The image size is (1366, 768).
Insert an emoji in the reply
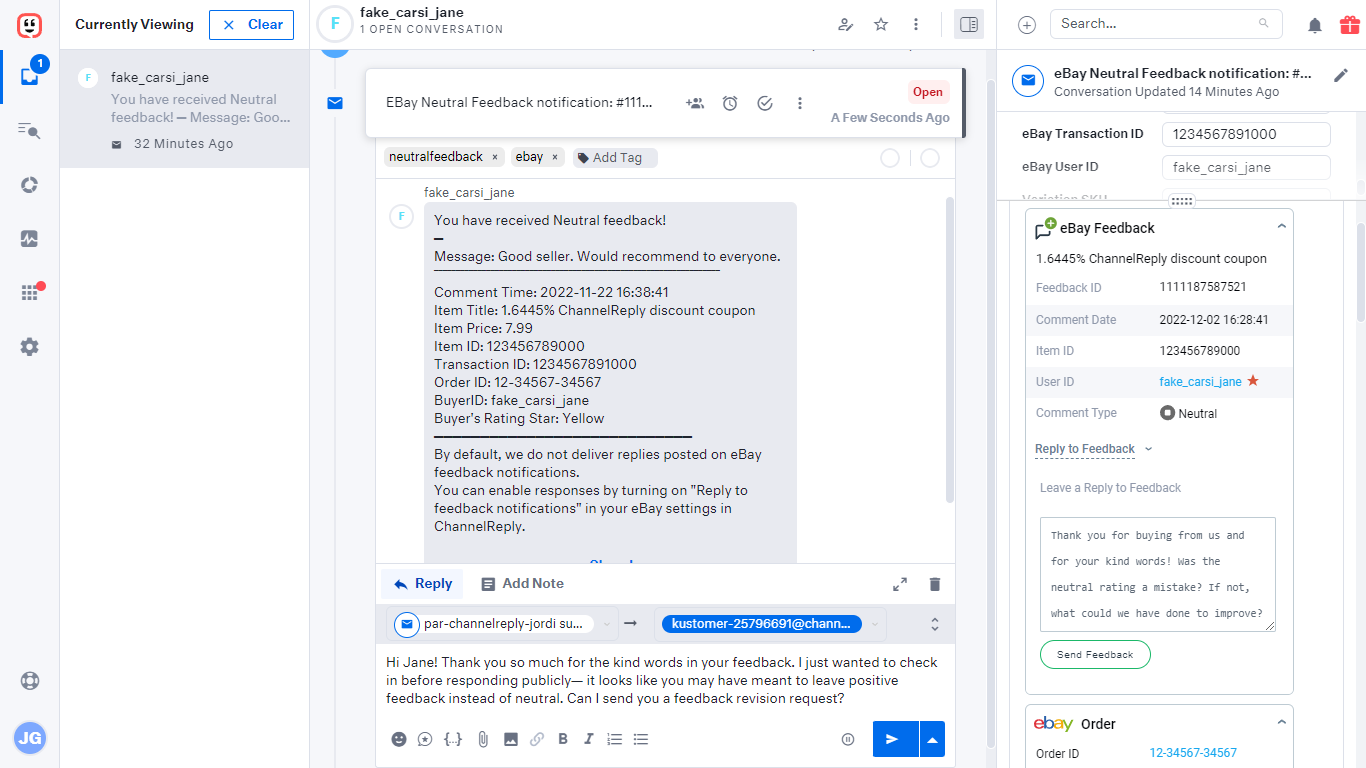click(x=399, y=739)
